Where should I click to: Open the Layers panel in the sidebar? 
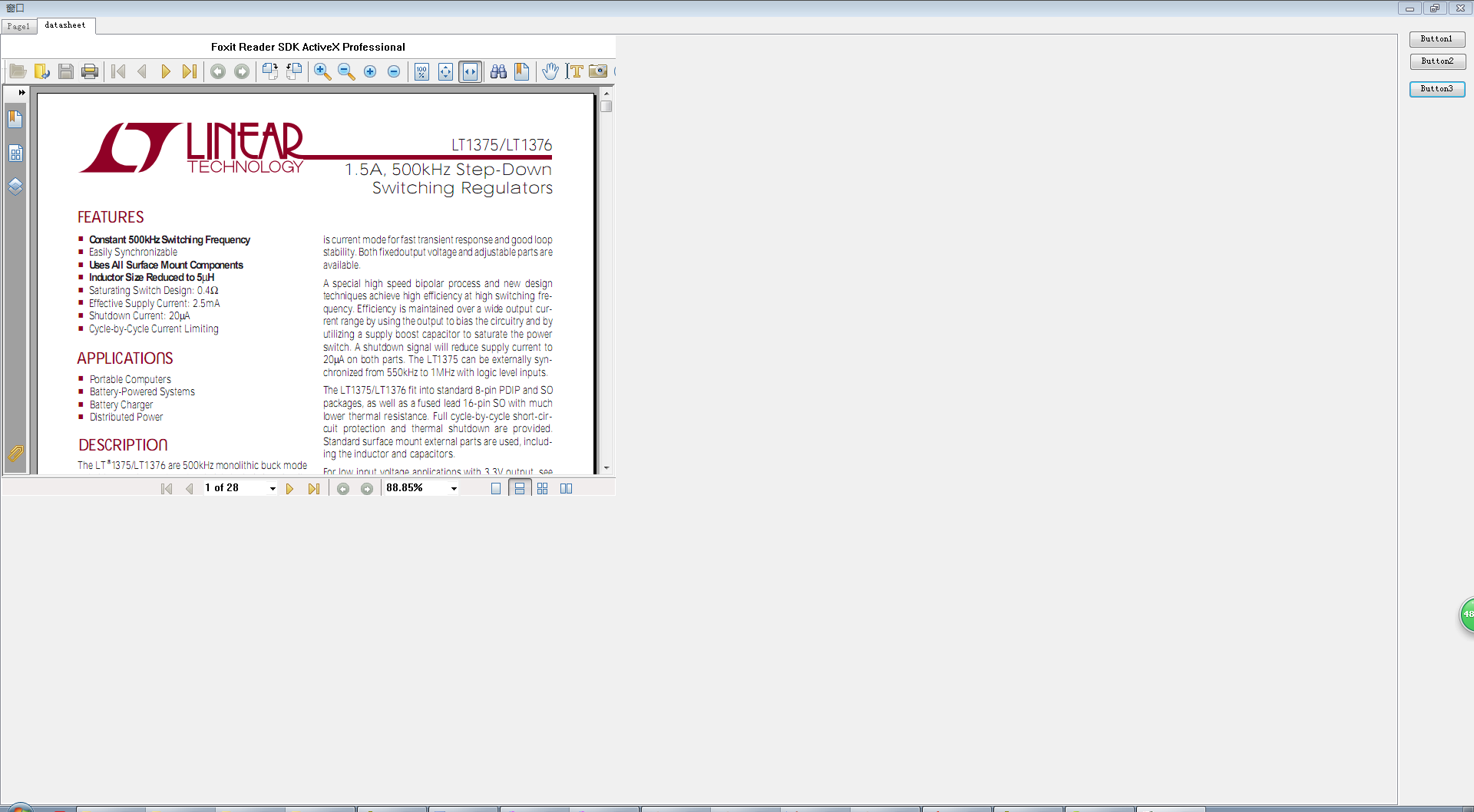click(15, 186)
